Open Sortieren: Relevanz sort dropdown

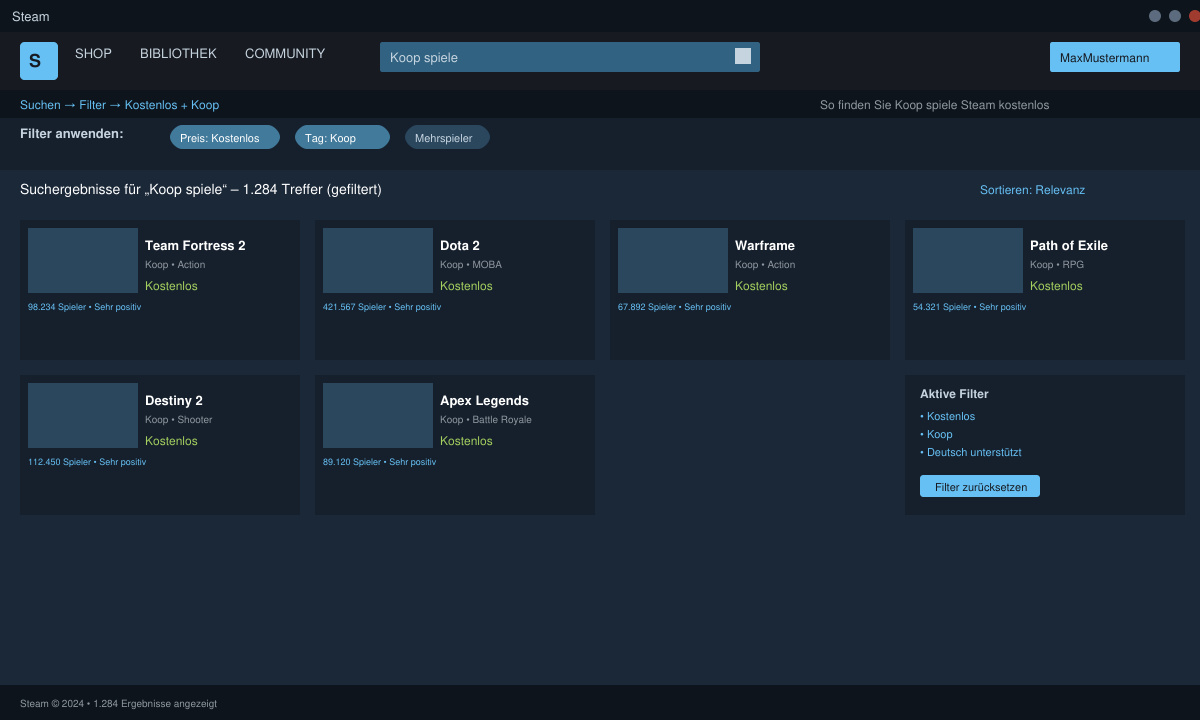(x=1032, y=190)
